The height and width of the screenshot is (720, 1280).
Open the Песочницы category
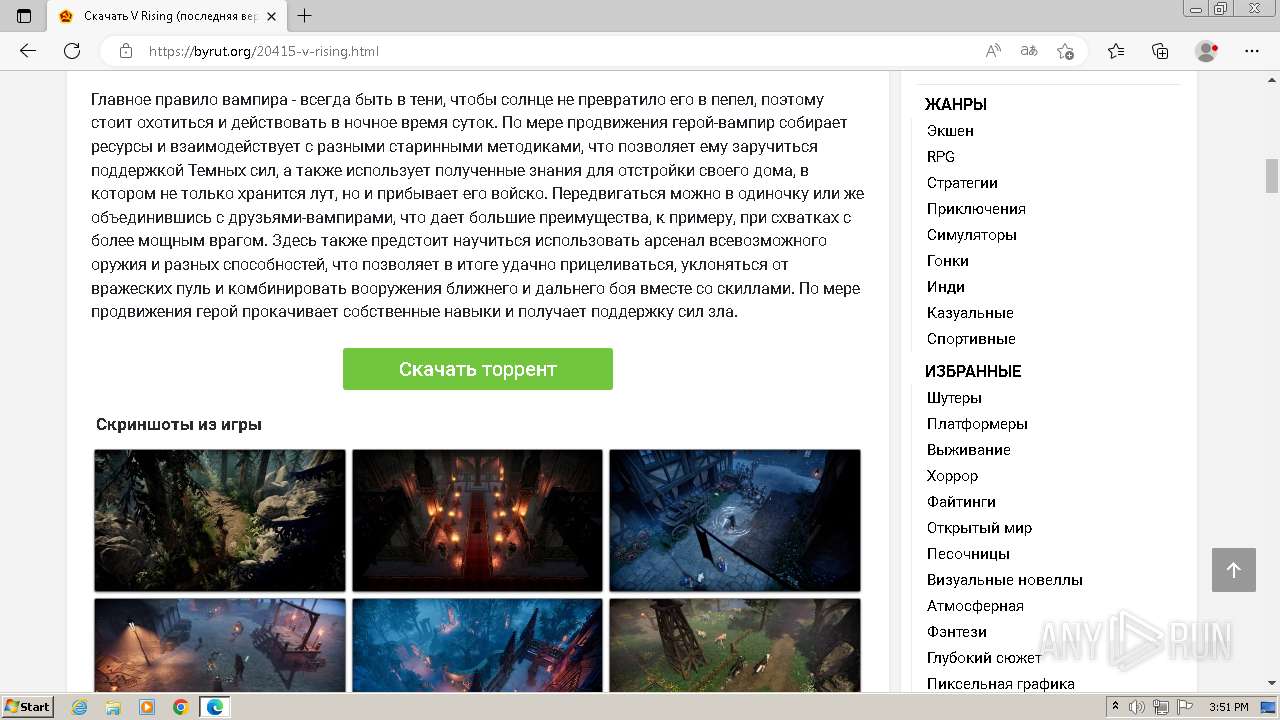coord(968,554)
